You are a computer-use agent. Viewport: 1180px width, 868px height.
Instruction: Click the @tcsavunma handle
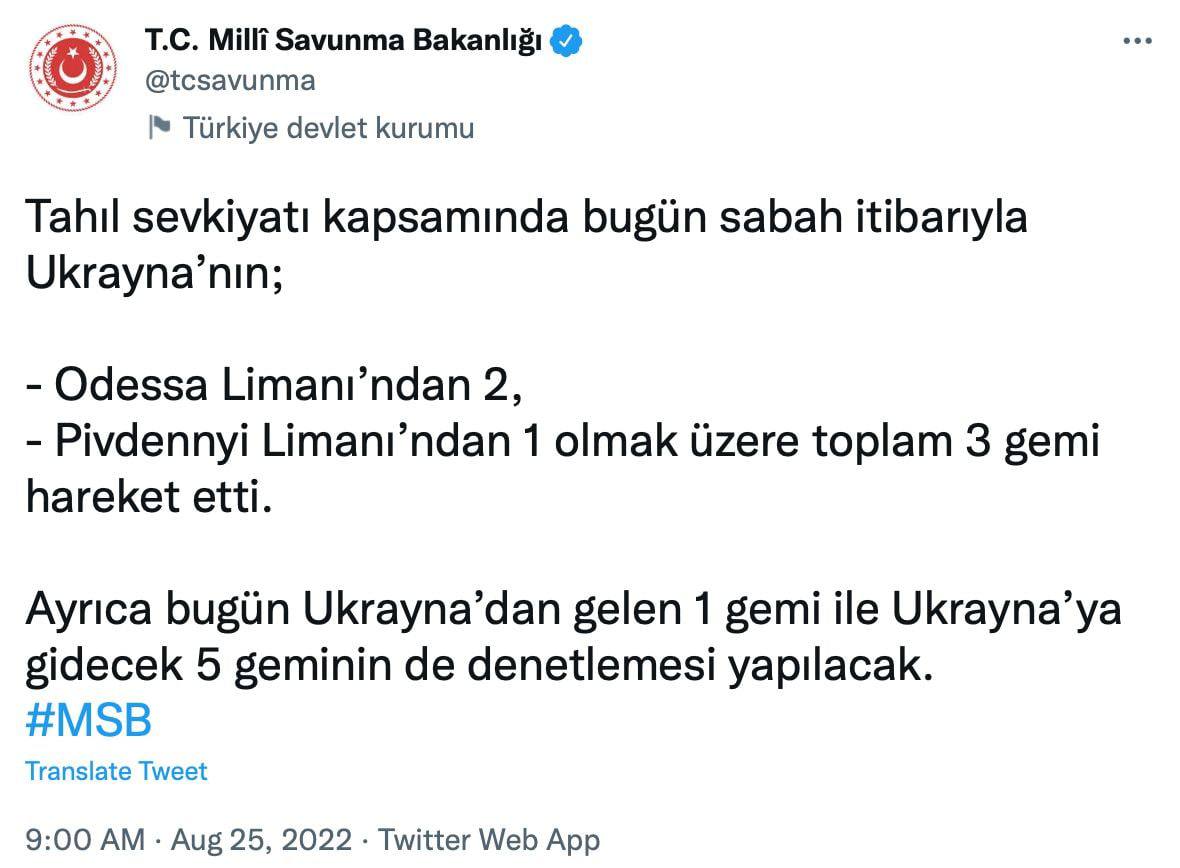click(230, 80)
